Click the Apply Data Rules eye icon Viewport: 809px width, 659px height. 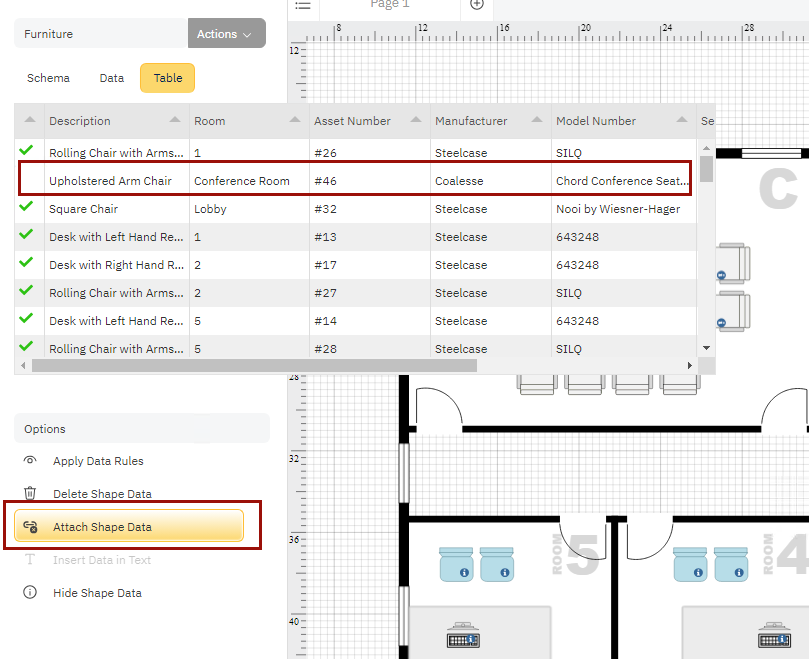tap(30, 460)
